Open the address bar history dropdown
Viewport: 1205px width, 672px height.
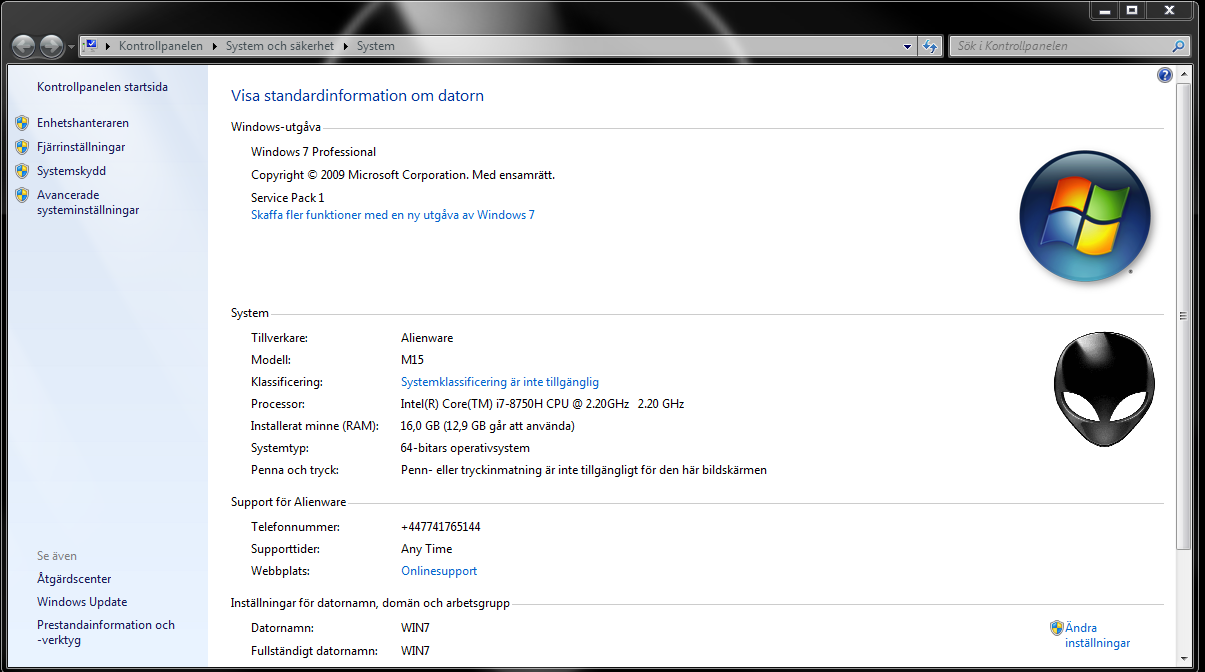tap(908, 46)
